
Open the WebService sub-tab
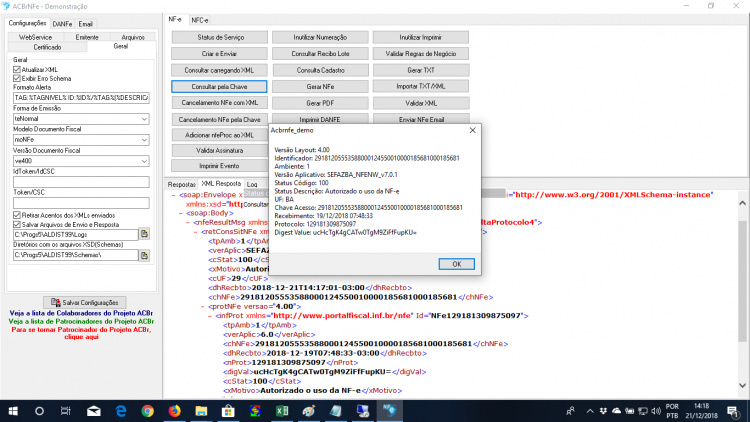click(x=35, y=37)
